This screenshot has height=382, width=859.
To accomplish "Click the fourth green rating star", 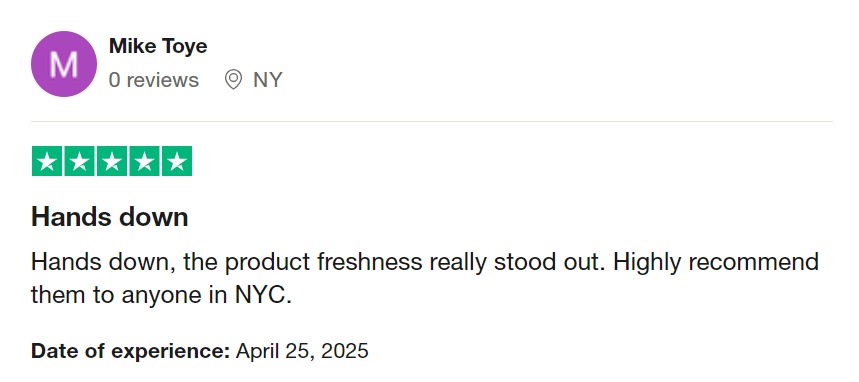I will (144, 161).
